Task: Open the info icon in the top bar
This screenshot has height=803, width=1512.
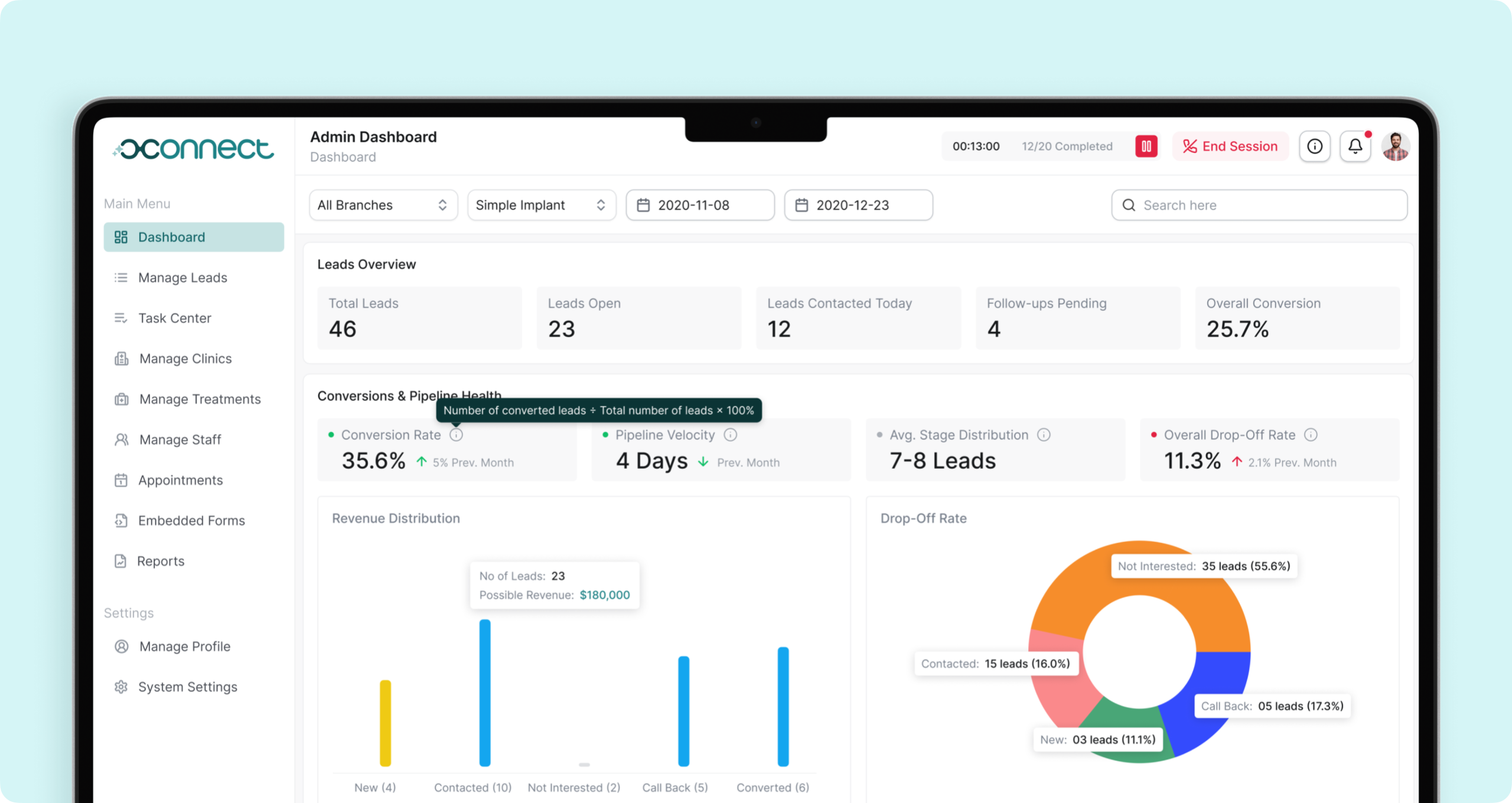Action: 1315,146
